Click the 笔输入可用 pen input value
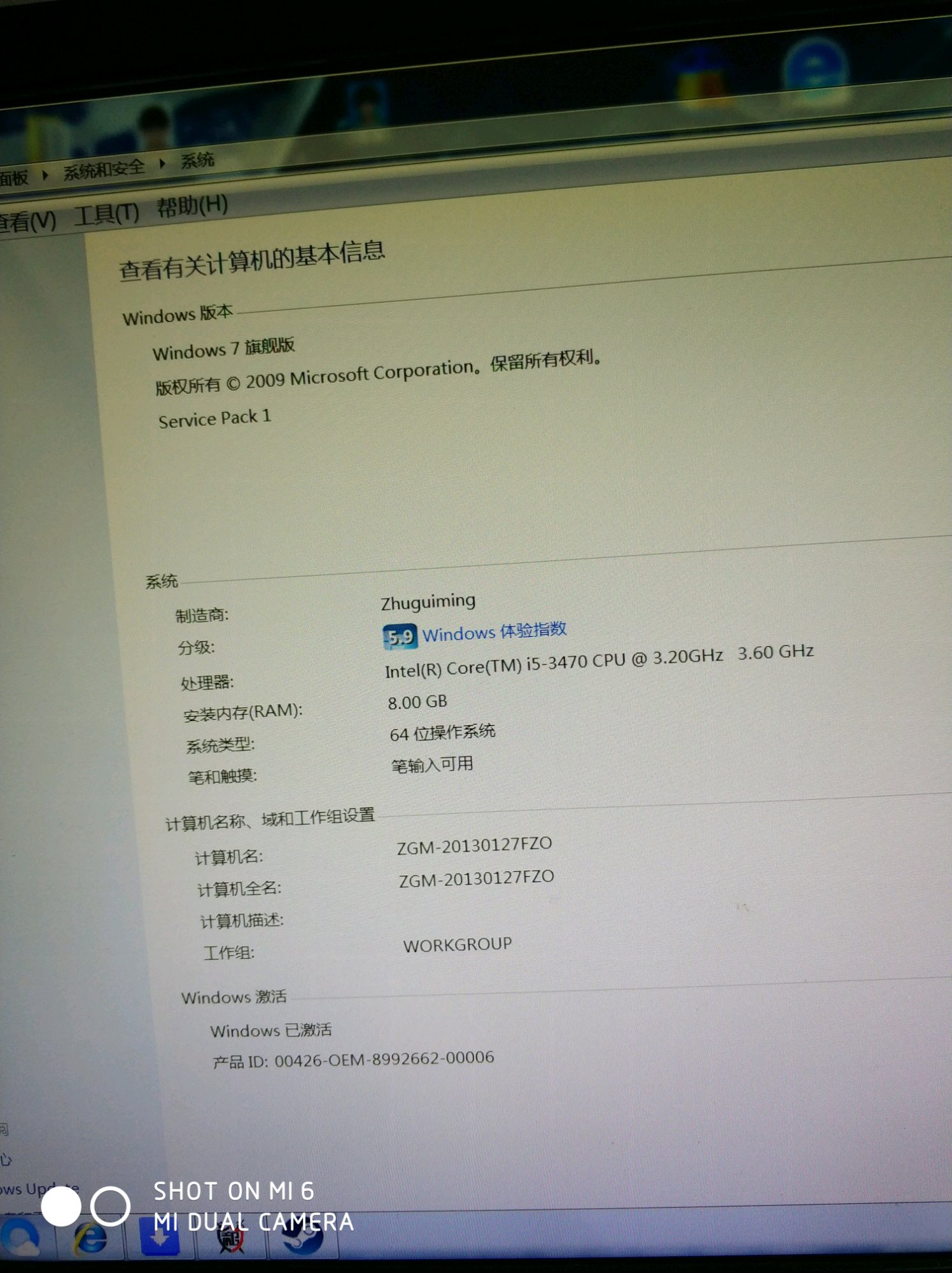Image resolution: width=952 pixels, height=1273 pixels. point(432,764)
